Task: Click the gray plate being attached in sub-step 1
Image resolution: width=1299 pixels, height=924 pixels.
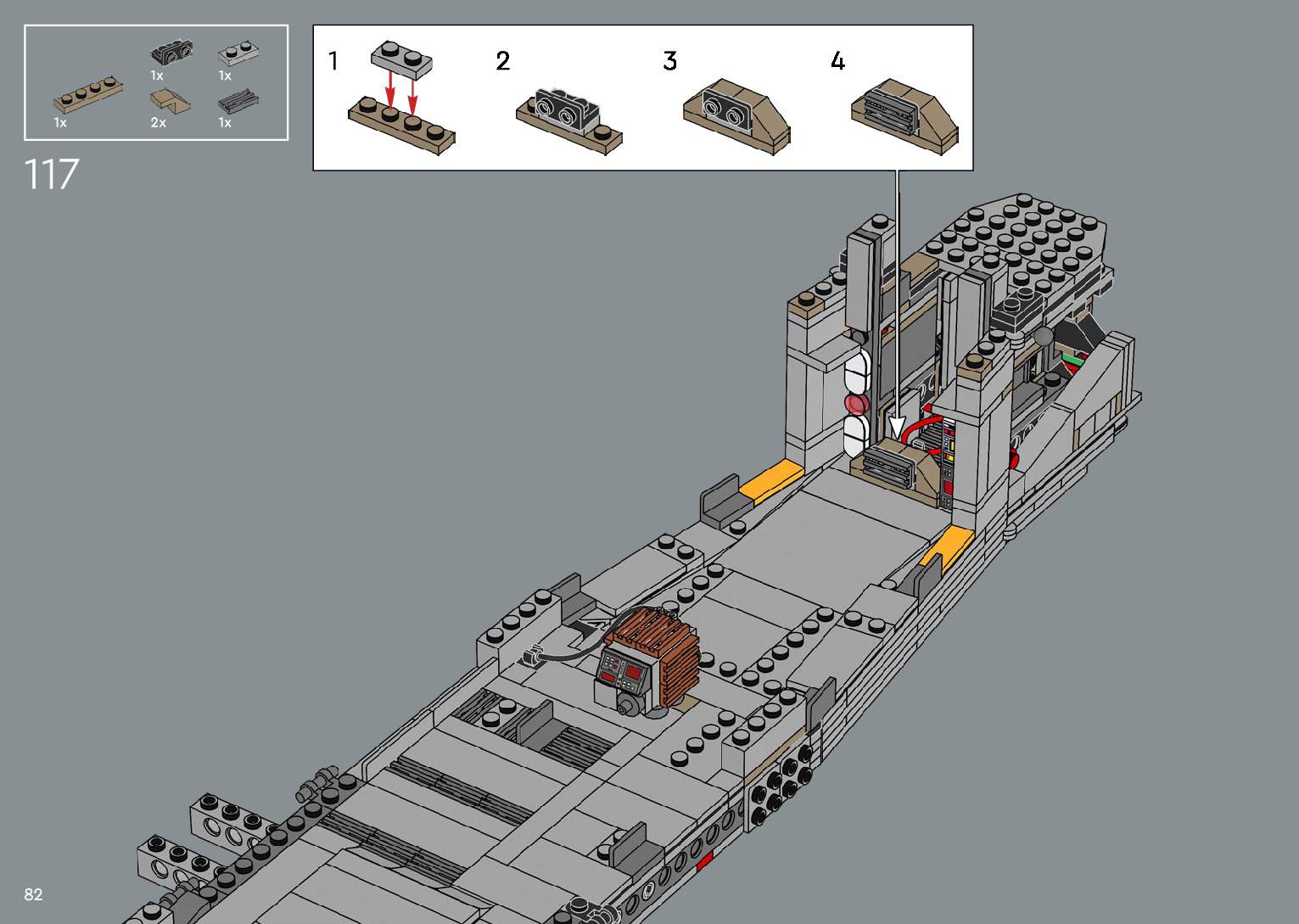Action: pos(401,59)
